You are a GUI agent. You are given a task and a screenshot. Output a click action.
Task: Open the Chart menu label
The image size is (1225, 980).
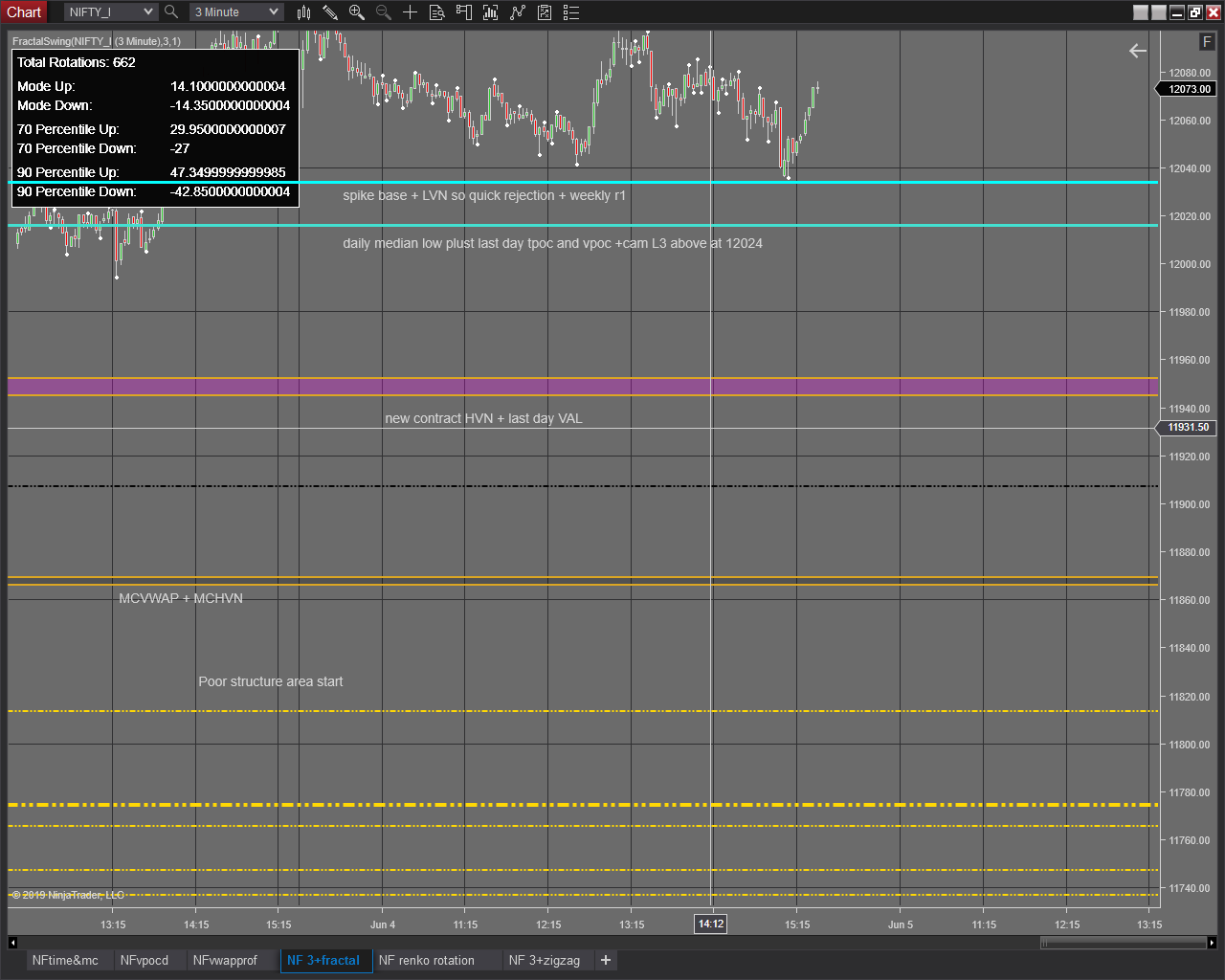(24, 12)
